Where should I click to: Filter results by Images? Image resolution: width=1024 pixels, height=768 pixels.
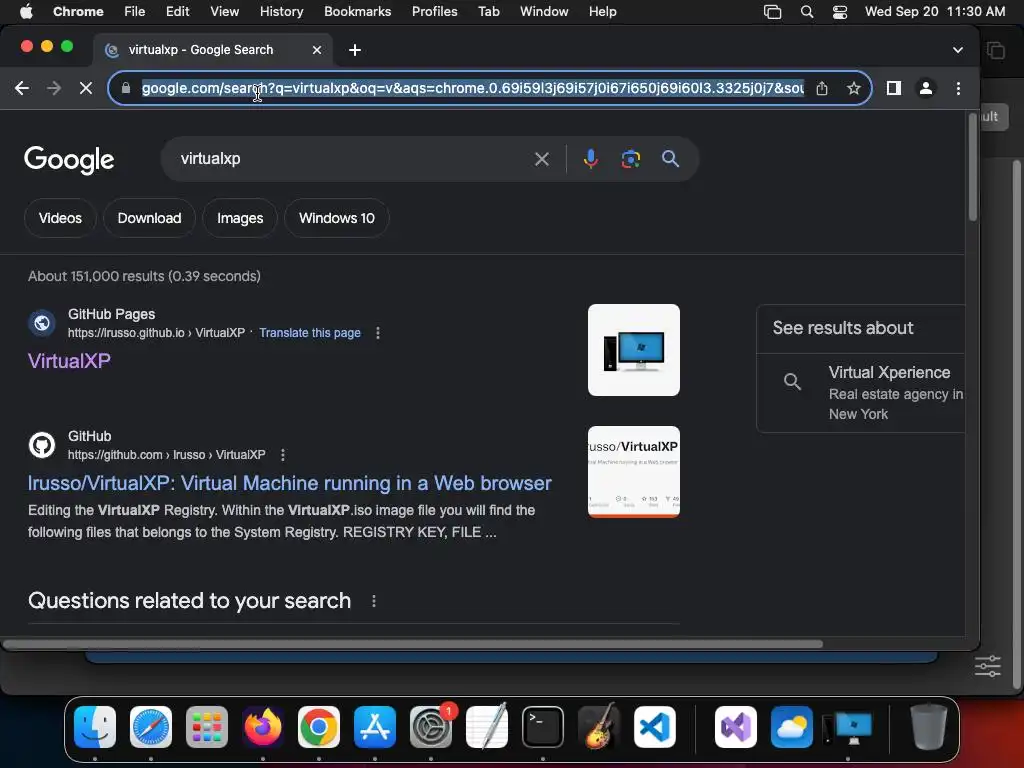[240, 218]
